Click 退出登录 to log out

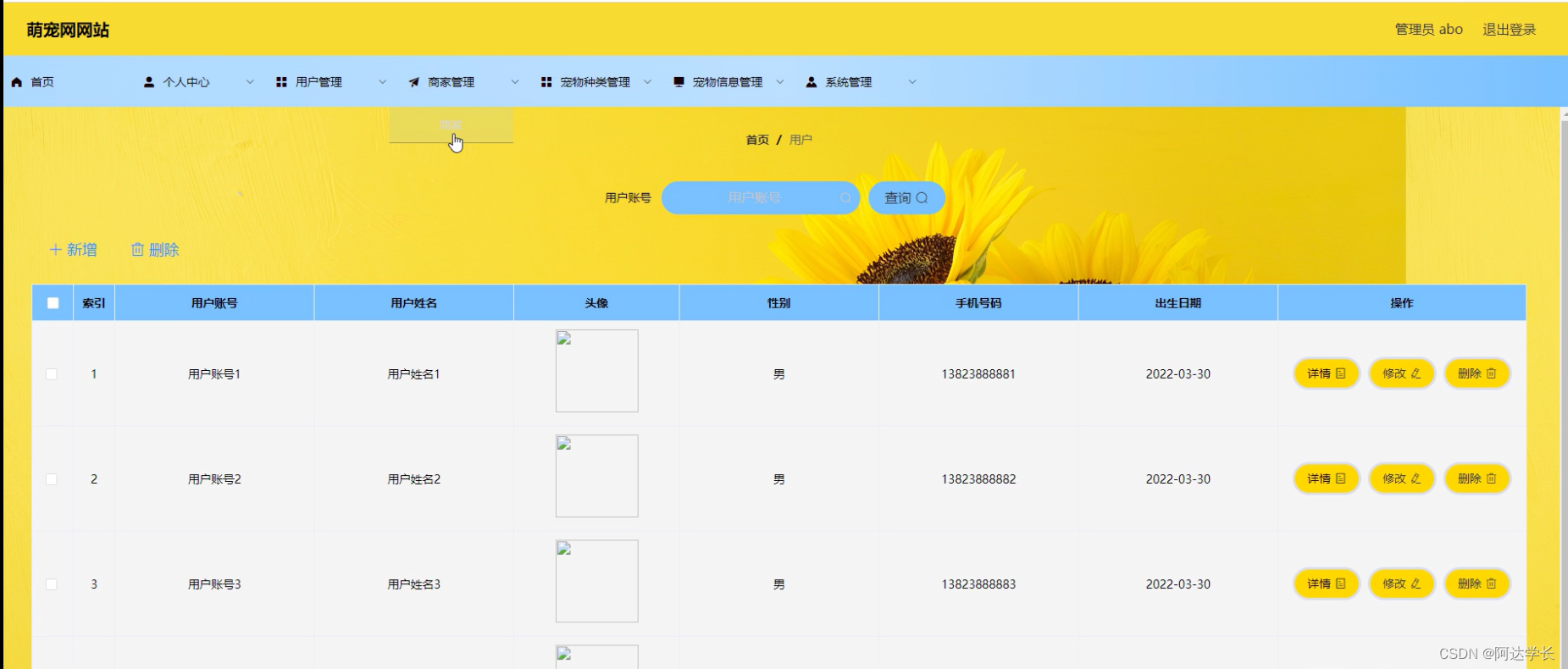pyautogui.click(x=1509, y=30)
